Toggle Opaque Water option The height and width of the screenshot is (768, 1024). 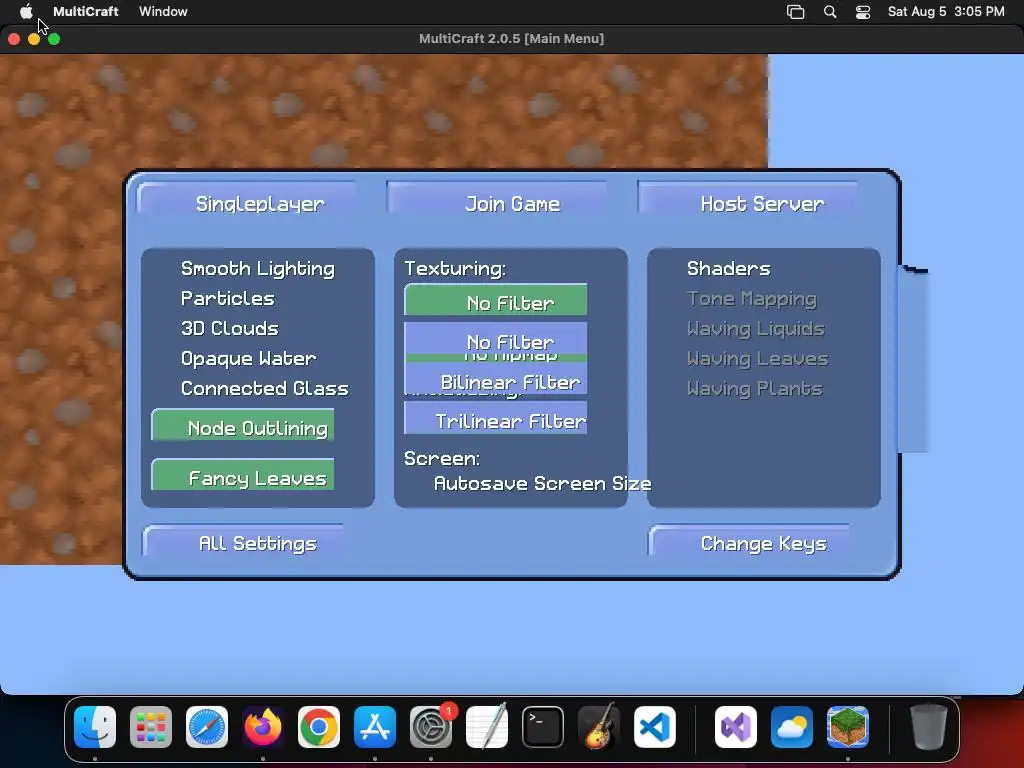click(249, 359)
